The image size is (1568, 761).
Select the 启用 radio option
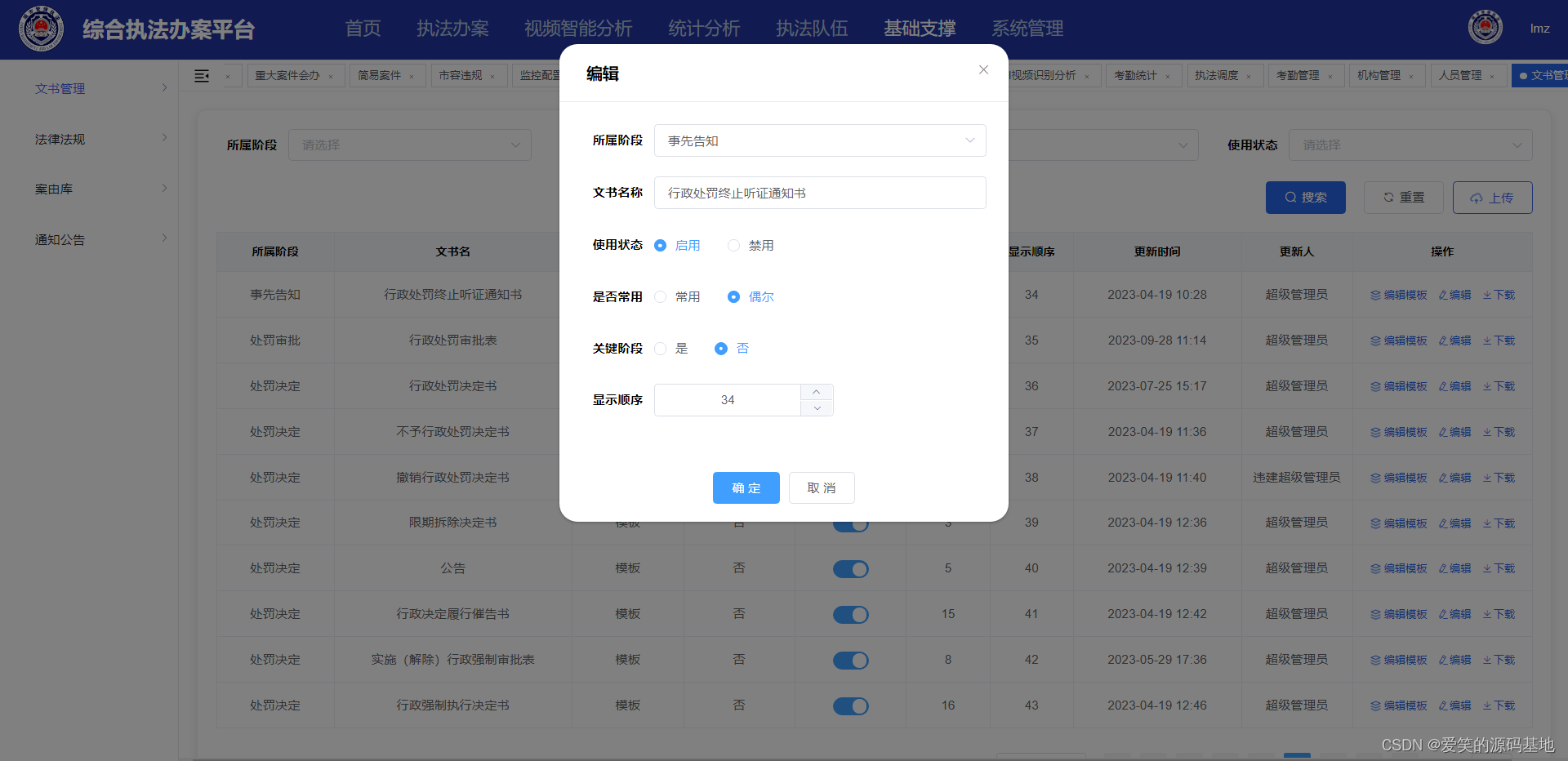(677, 245)
